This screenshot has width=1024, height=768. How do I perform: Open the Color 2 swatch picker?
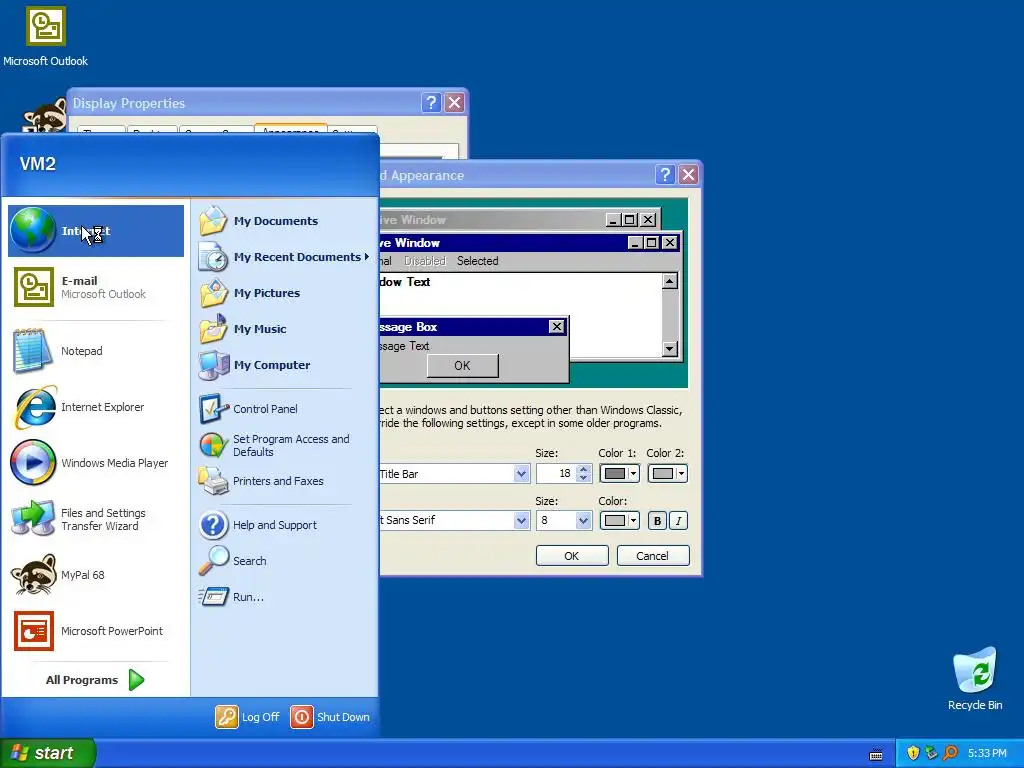click(x=667, y=473)
